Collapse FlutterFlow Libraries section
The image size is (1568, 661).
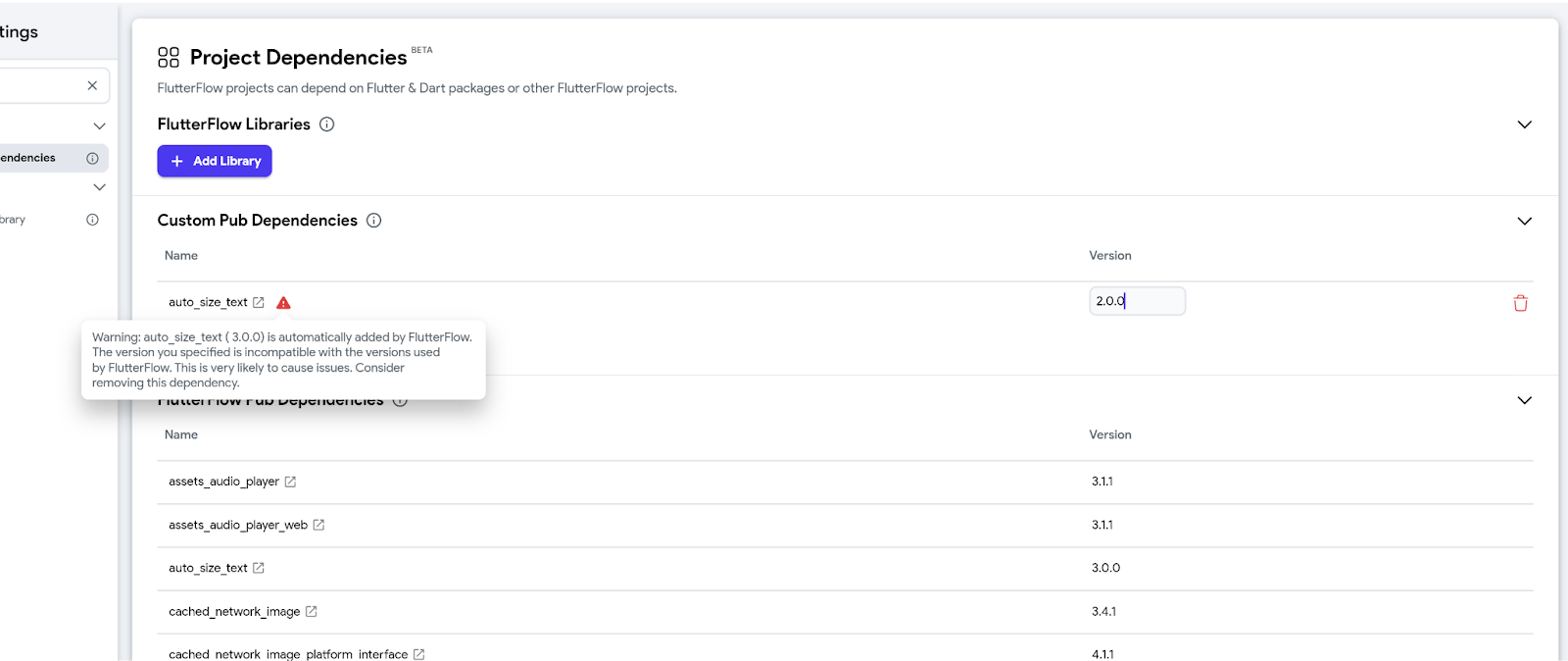coord(1525,125)
